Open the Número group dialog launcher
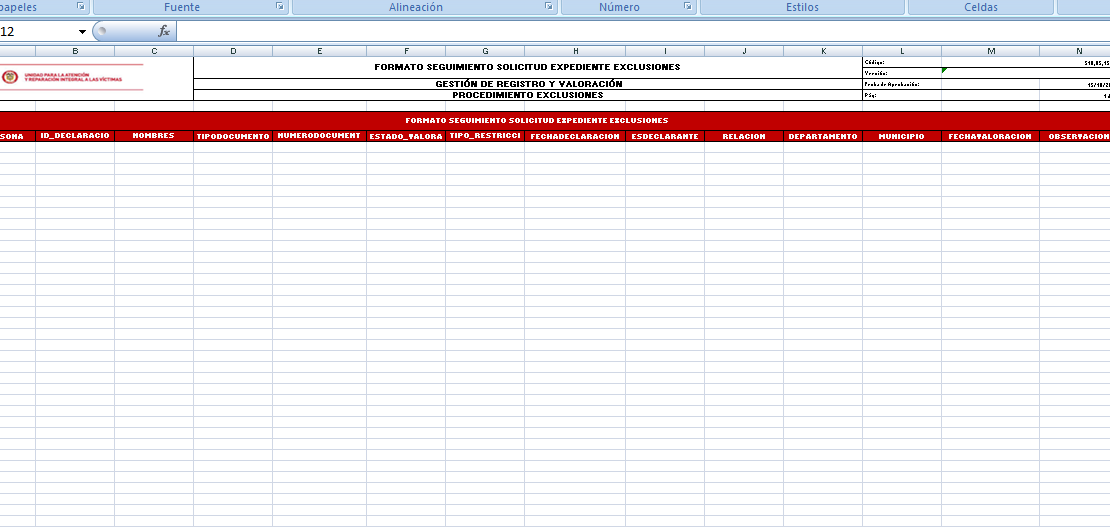This screenshot has width=1110, height=527. [687, 6]
